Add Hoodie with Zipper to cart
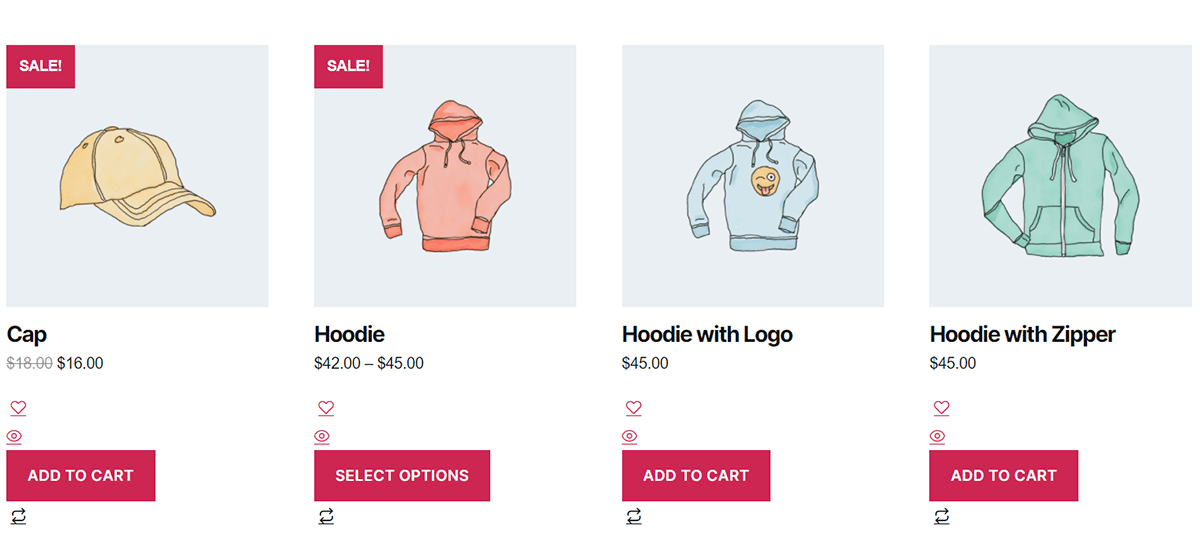1200x544 pixels. tap(1003, 476)
